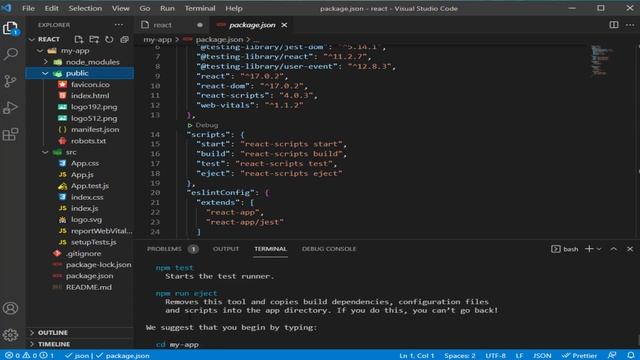640x360 pixels.
Task: Split the editor to the right
Action: tap(613, 25)
